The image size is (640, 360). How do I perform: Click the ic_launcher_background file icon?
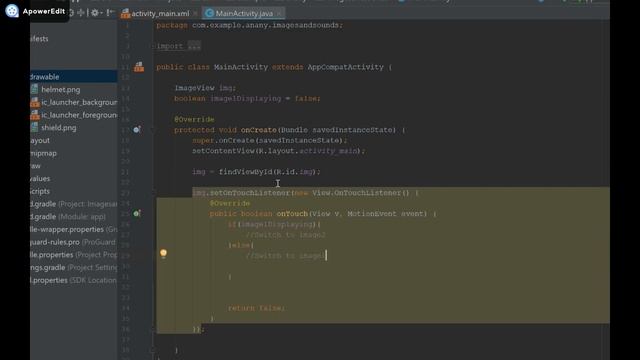click(35, 102)
